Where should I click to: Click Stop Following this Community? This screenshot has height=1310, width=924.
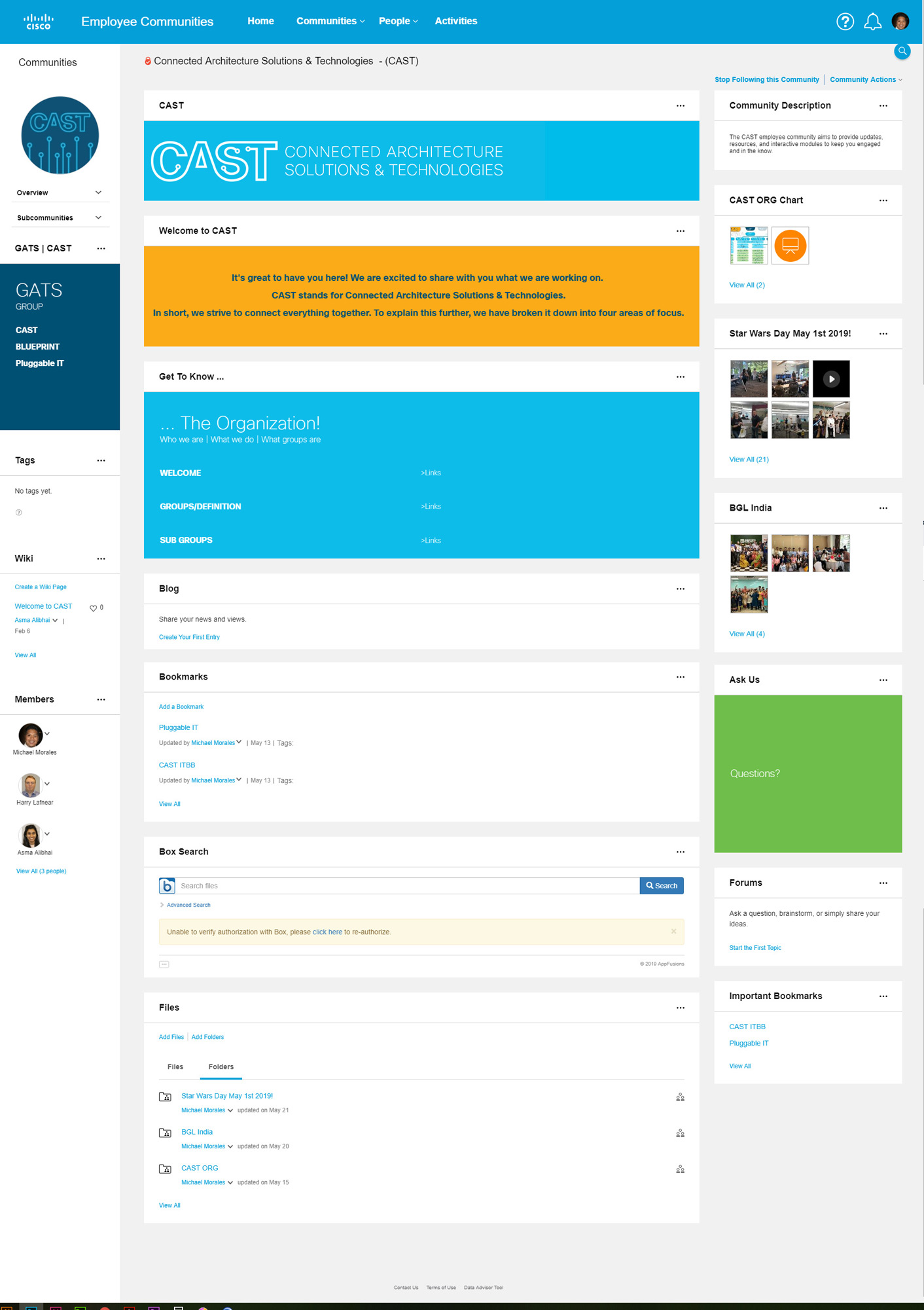(766, 80)
